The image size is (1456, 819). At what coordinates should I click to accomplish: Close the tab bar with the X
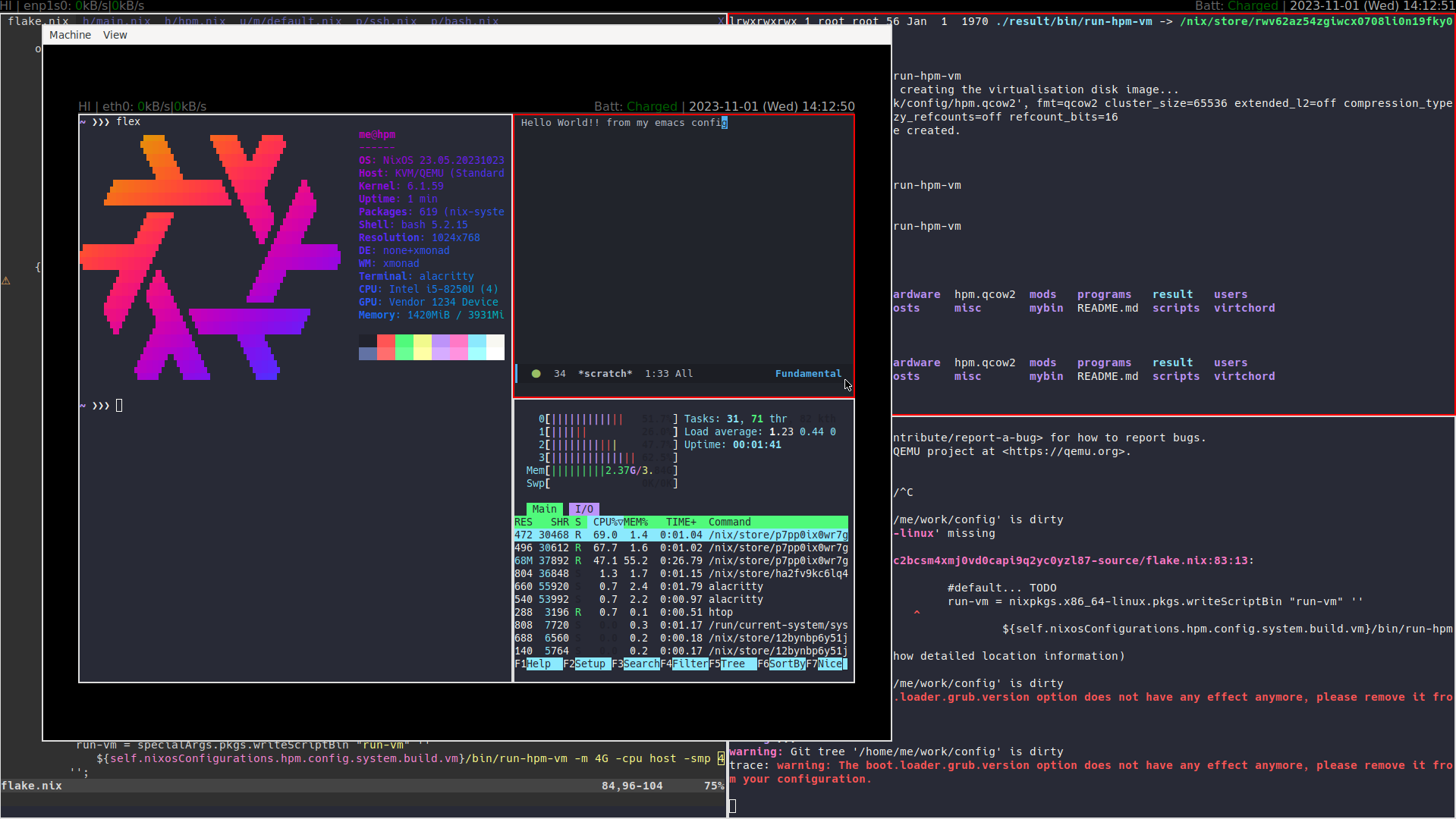(x=721, y=21)
